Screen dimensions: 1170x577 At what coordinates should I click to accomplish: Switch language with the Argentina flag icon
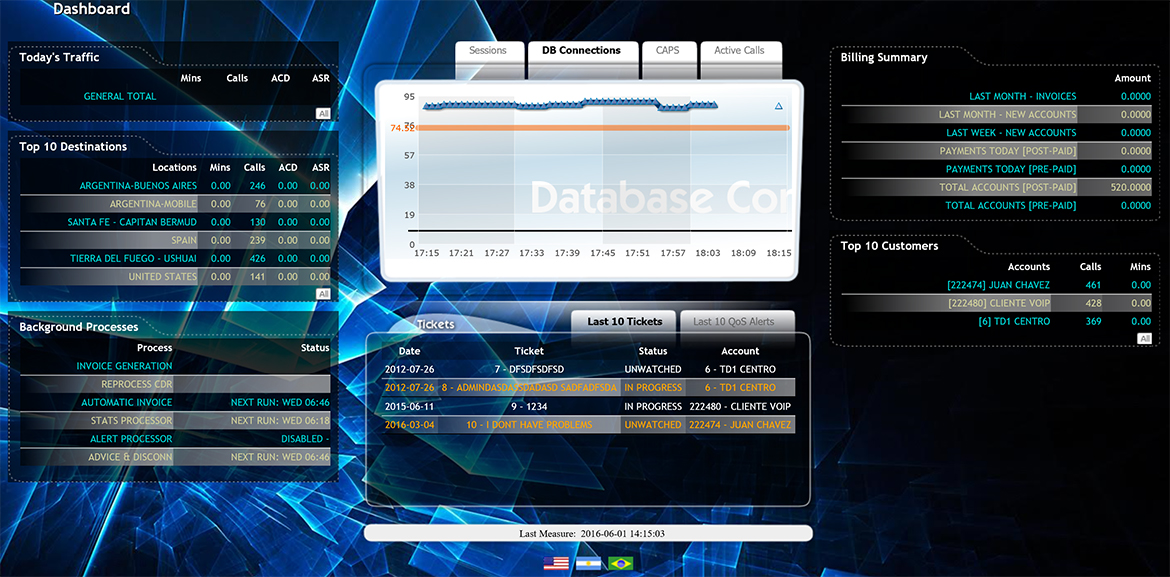(588, 563)
